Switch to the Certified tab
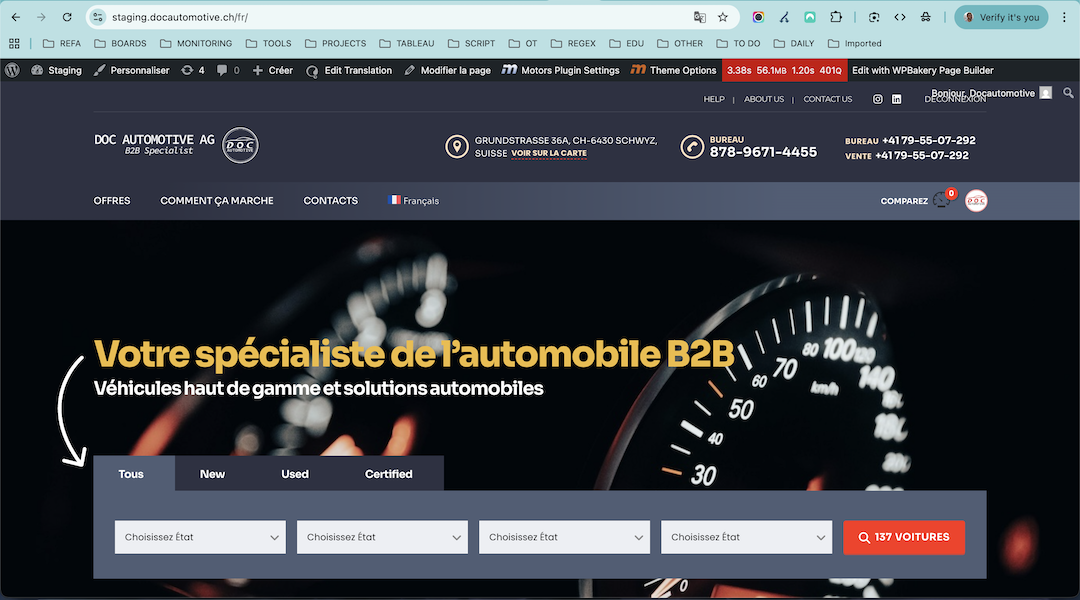Viewport: 1080px width, 600px height. [388, 474]
